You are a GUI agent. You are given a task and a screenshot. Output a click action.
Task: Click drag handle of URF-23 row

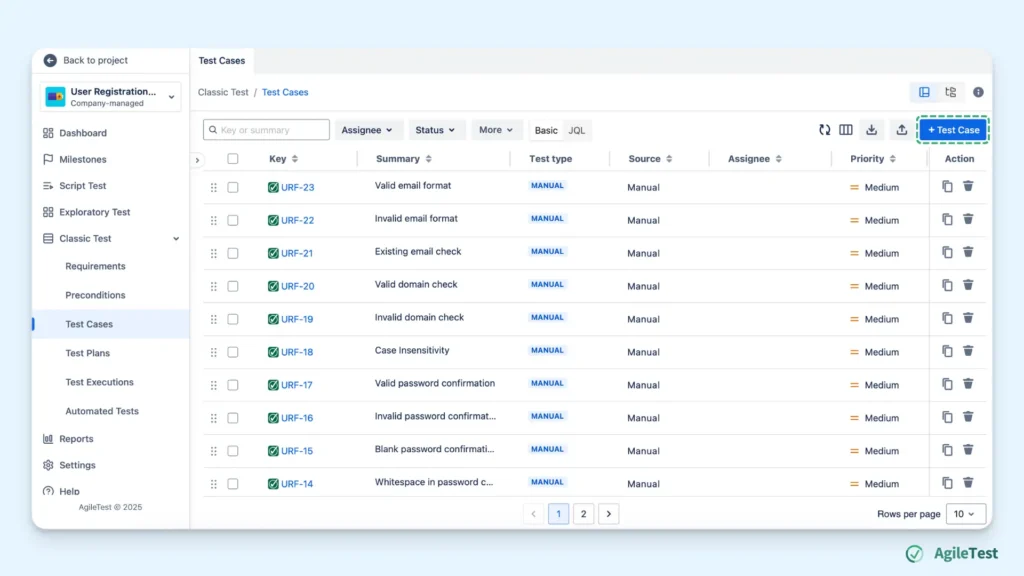214,187
